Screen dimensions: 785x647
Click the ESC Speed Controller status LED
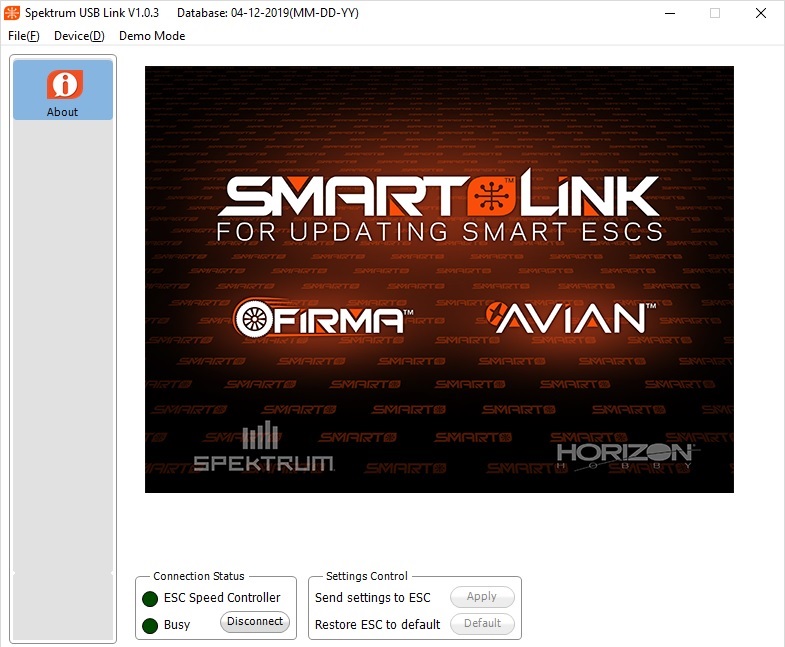(x=150, y=599)
